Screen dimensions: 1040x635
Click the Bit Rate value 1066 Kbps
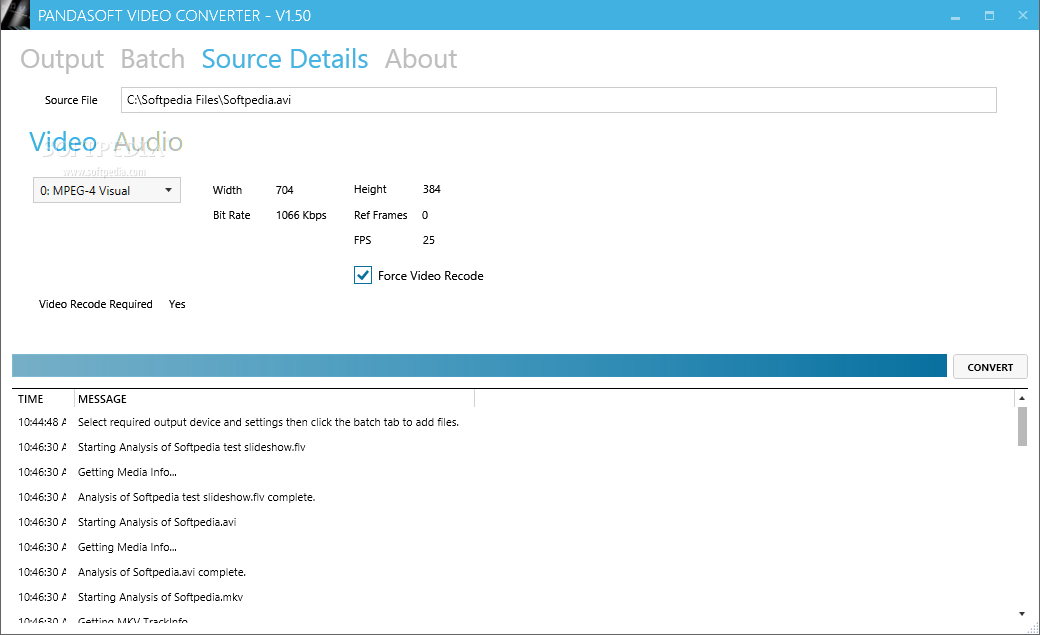301,215
